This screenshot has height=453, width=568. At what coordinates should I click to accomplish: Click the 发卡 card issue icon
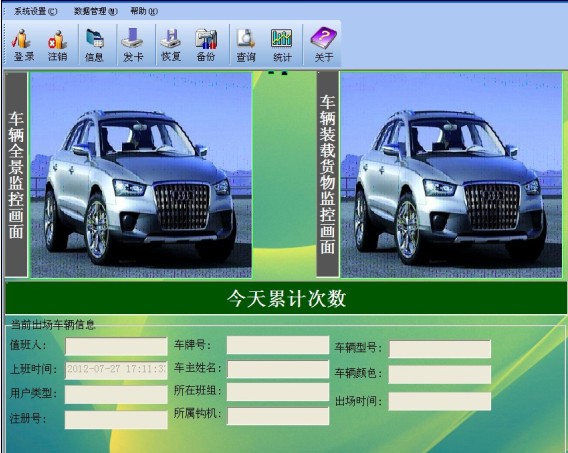133,45
